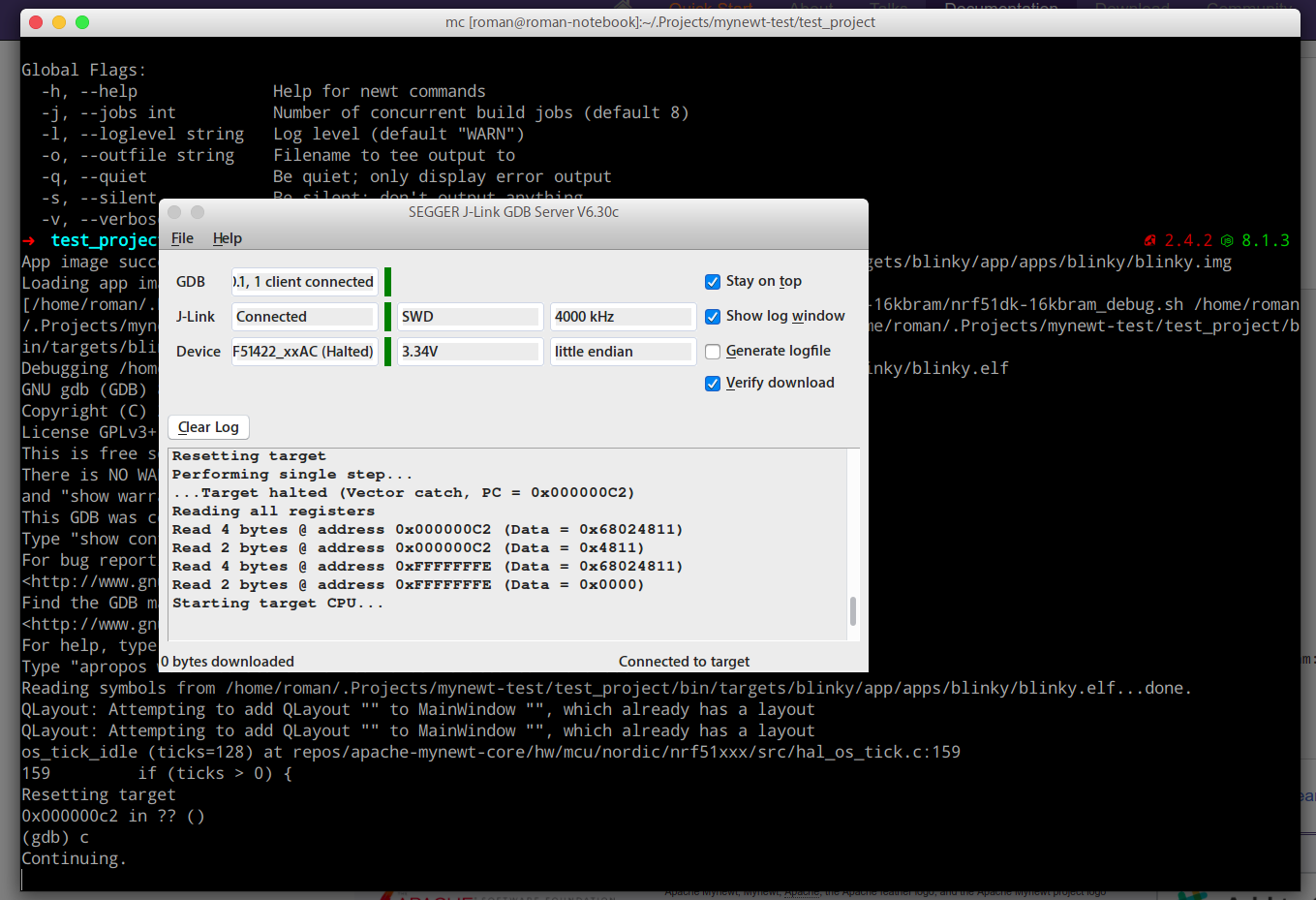1316x900 pixels.
Task: Click the green 8.1.3 version indicator in terminal
Action: [1255, 240]
